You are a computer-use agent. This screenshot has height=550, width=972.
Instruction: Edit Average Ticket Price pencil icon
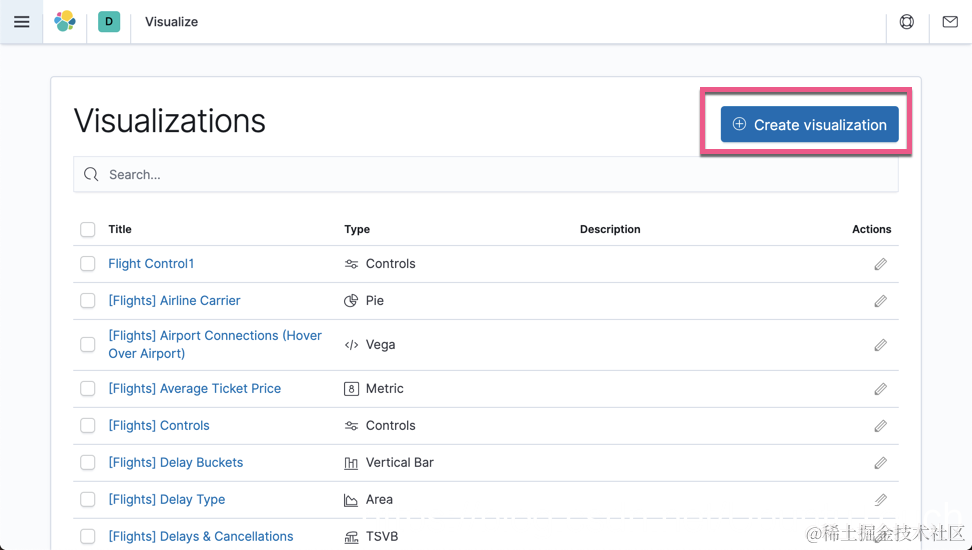tap(880, 389)
